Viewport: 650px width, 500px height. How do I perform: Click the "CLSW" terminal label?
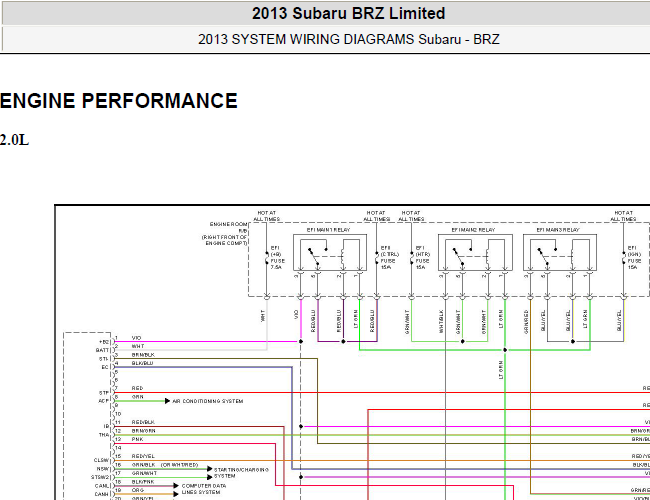coord(101,460)
